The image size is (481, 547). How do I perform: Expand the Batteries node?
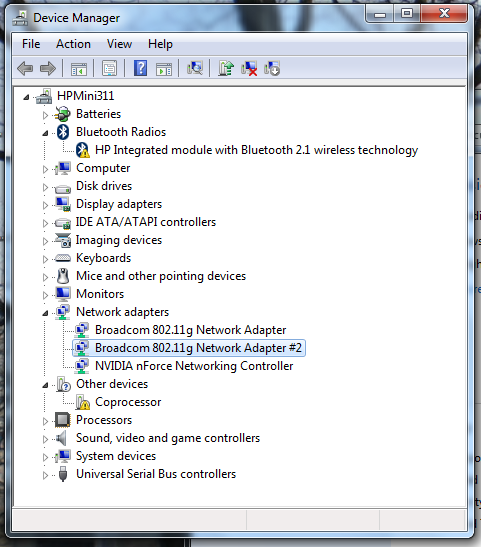[45, 115]
